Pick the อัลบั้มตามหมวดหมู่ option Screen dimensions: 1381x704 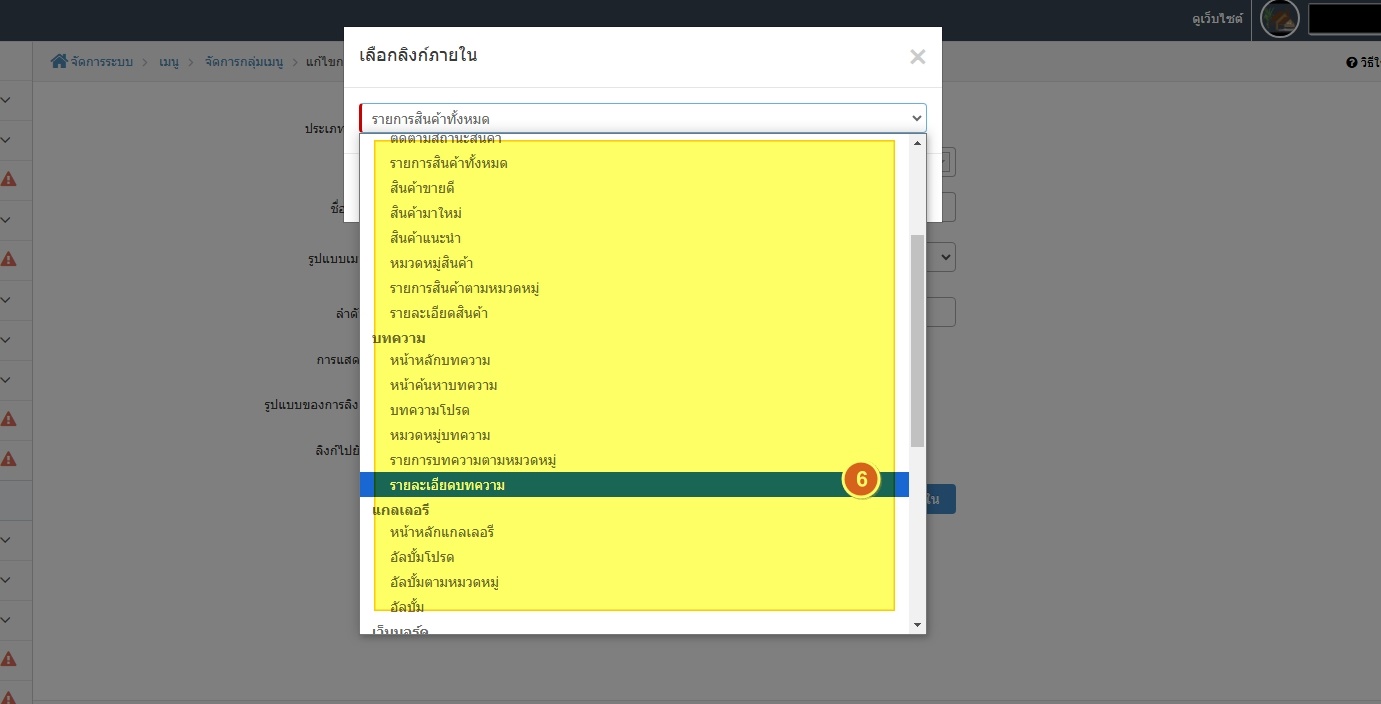[x=634, y=582]
